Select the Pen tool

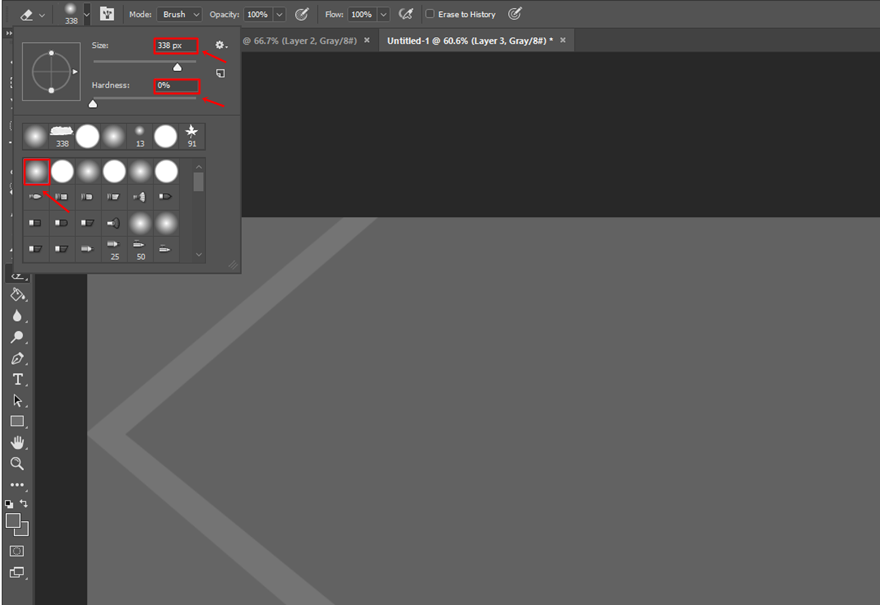point(17,358)
